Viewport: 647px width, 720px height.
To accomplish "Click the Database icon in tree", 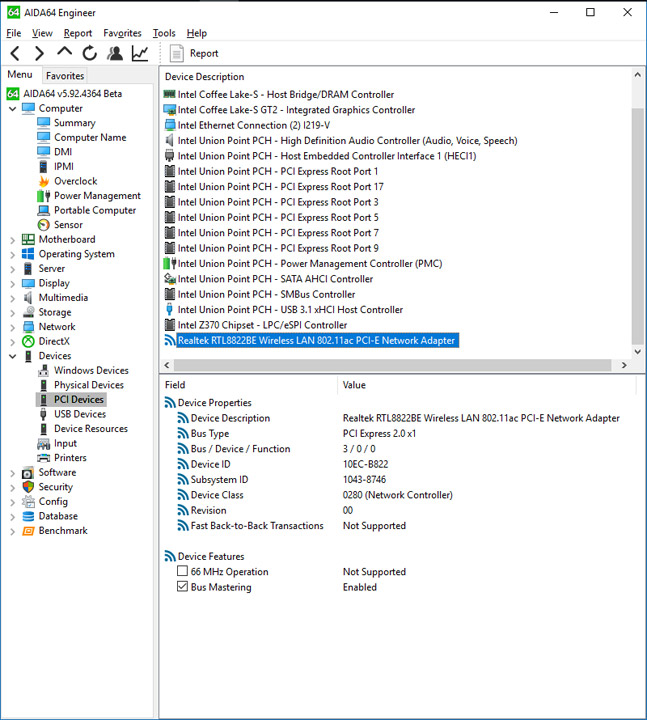I will [28, 516].
